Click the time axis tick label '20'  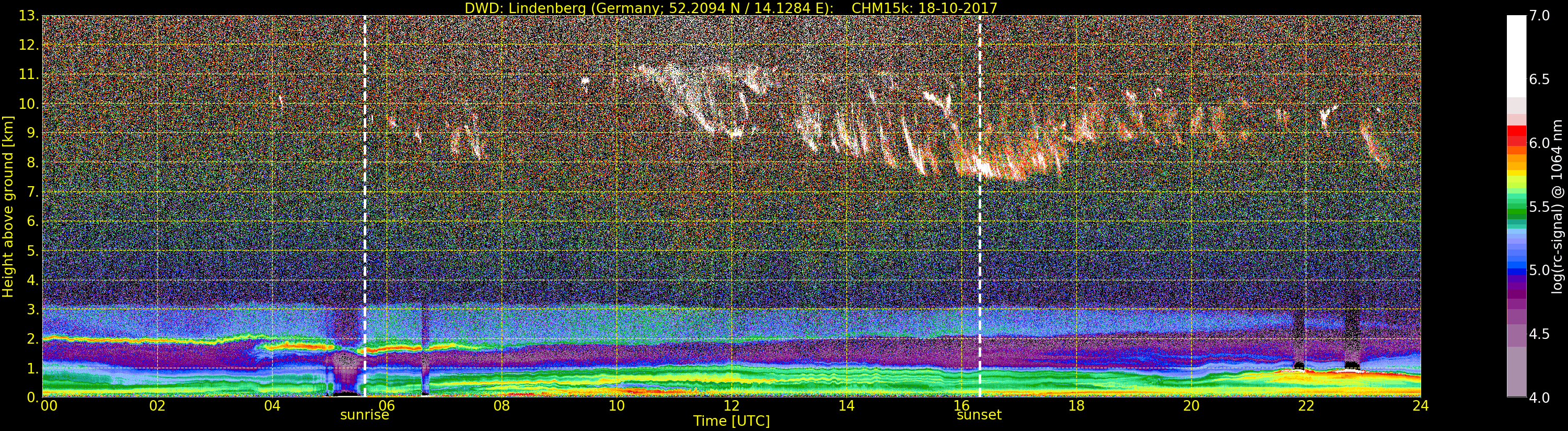coord(1191,406)
